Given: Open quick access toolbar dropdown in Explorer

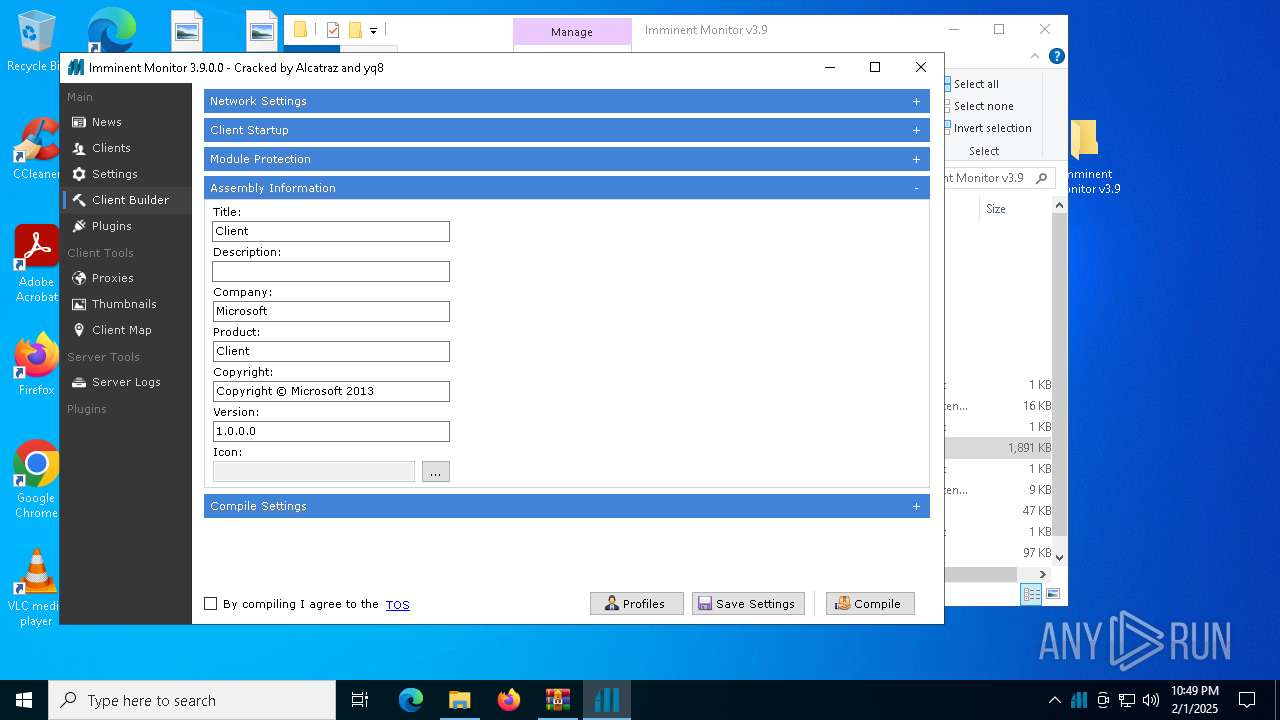Looking at the screenshot, I should click(x=373, y=30).
